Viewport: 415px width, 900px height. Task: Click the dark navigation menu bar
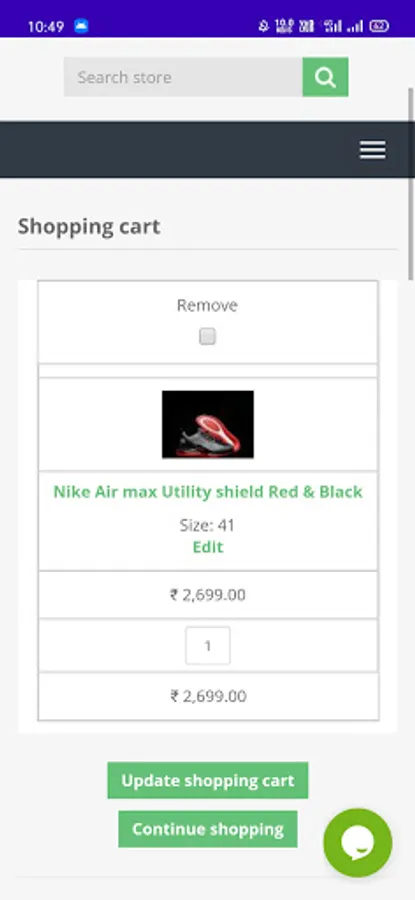[x=207, y=149]
